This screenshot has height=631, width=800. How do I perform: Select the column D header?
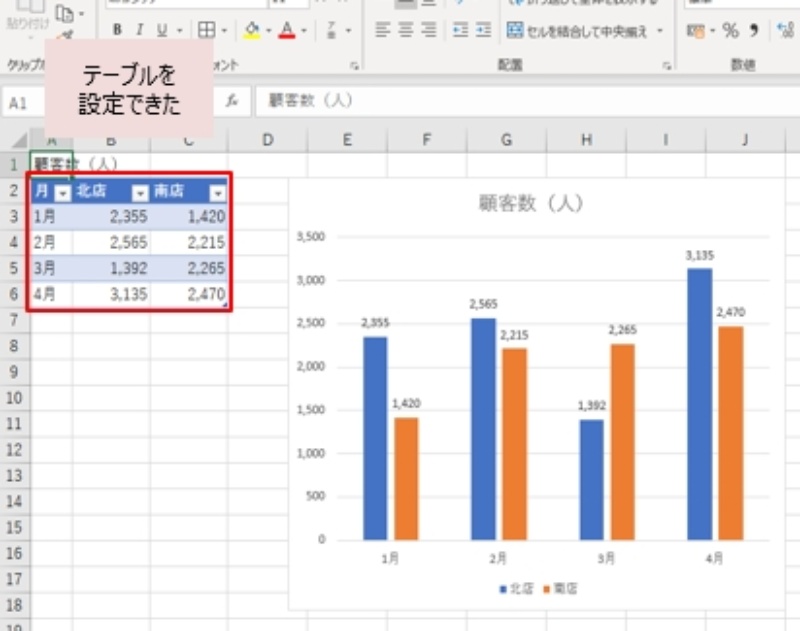[x=267, y=140]
